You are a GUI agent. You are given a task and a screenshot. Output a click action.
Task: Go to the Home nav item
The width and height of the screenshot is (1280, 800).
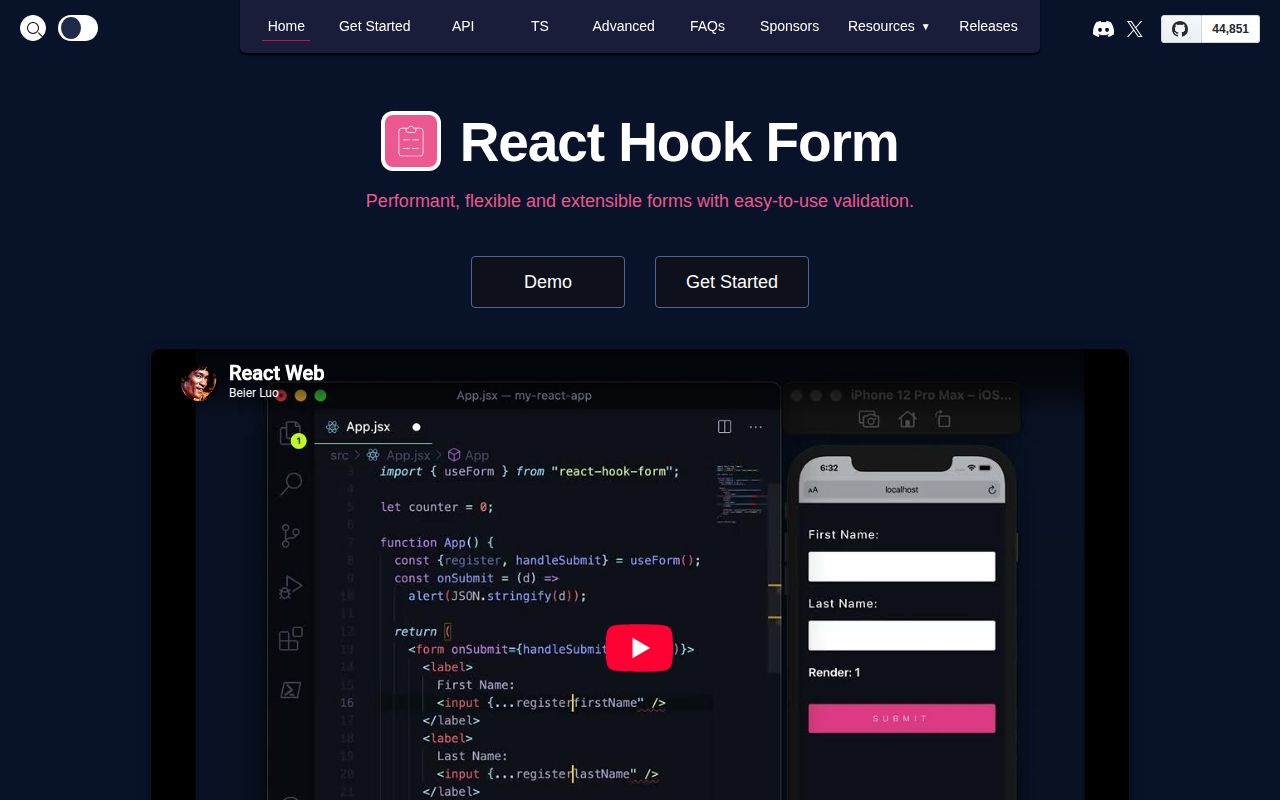(x=286, y=26)
